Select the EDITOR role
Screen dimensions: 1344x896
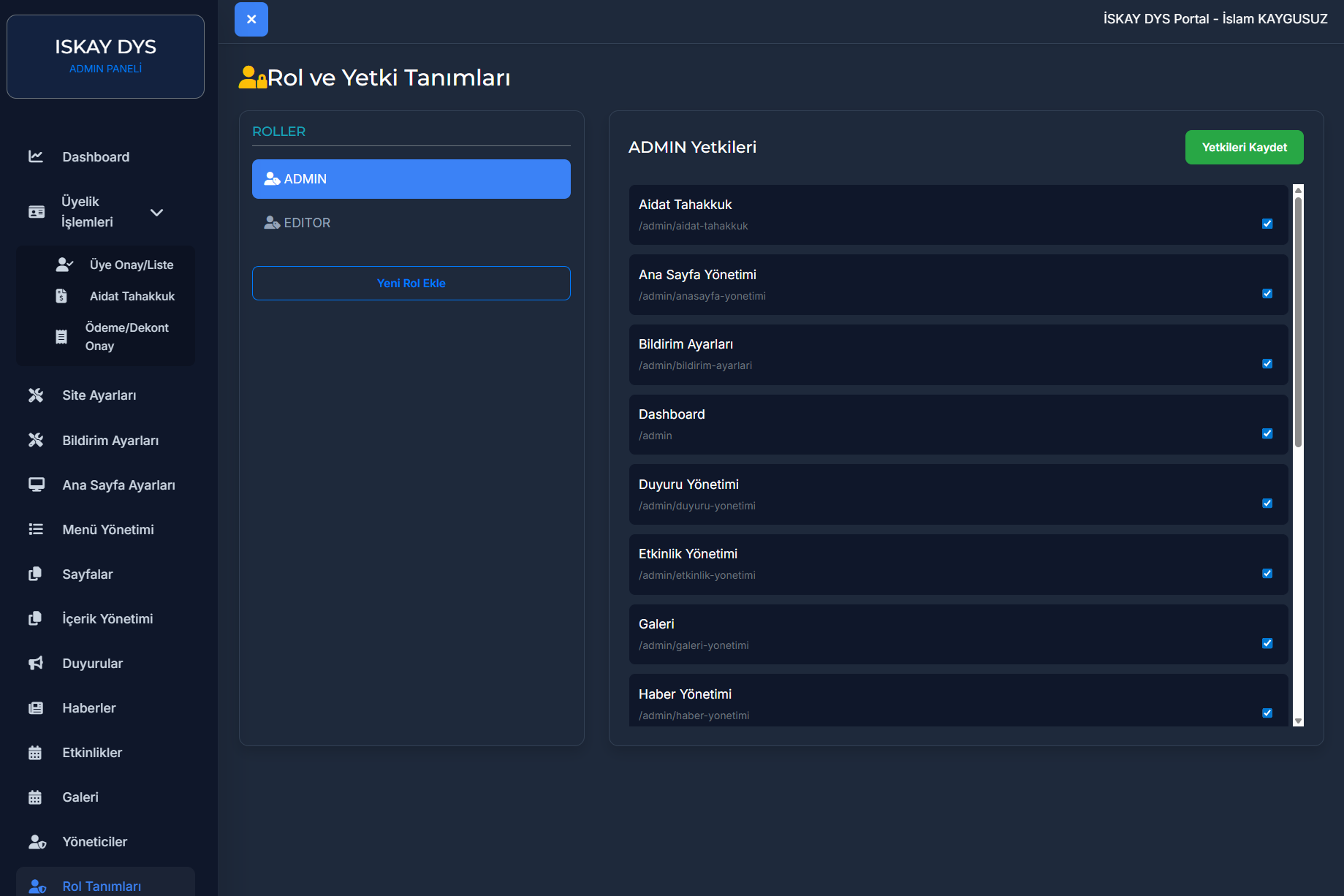click(307, 223)
